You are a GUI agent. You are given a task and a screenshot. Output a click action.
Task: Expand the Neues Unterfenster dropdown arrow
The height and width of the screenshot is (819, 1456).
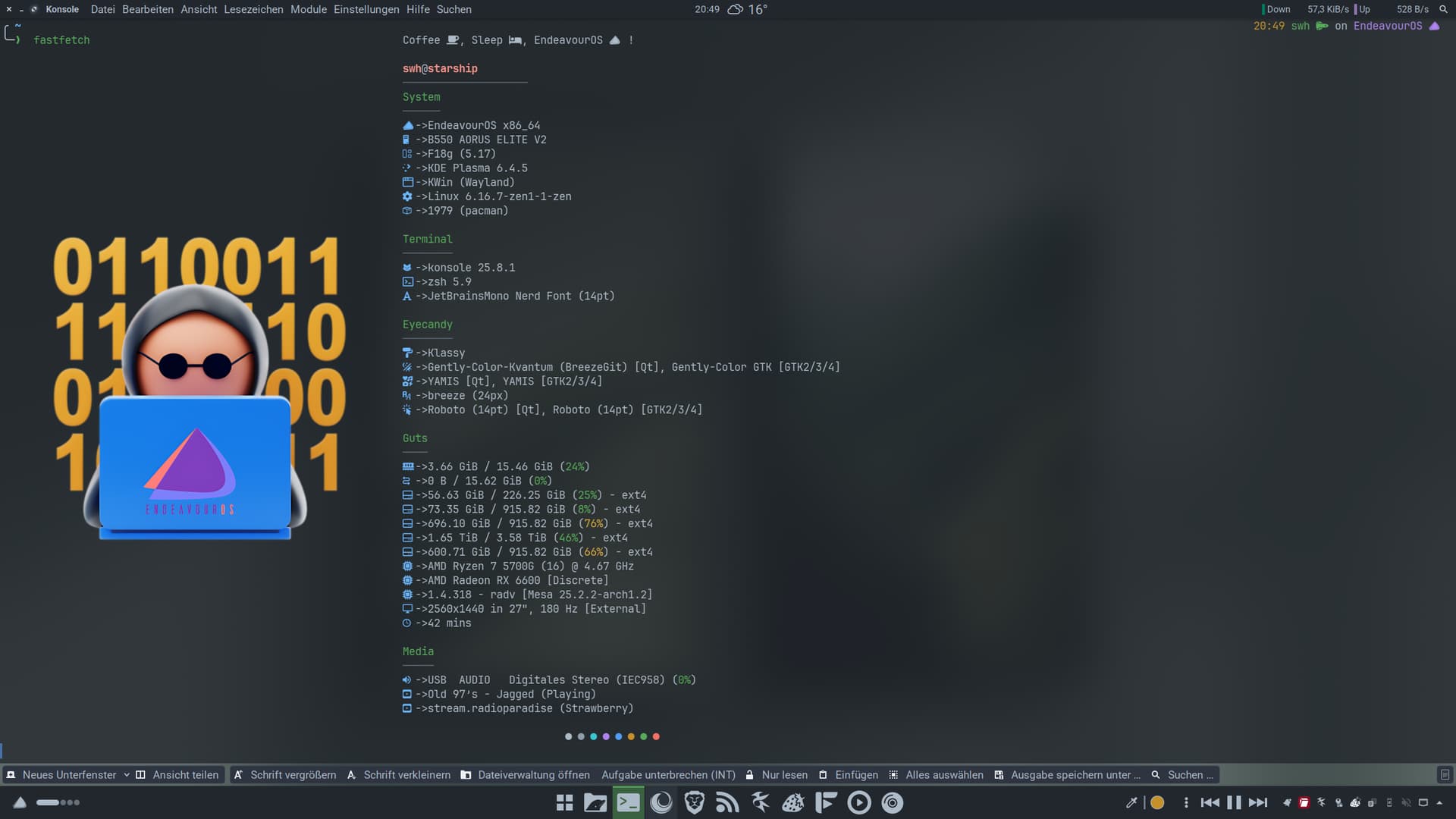pos(127,775)
